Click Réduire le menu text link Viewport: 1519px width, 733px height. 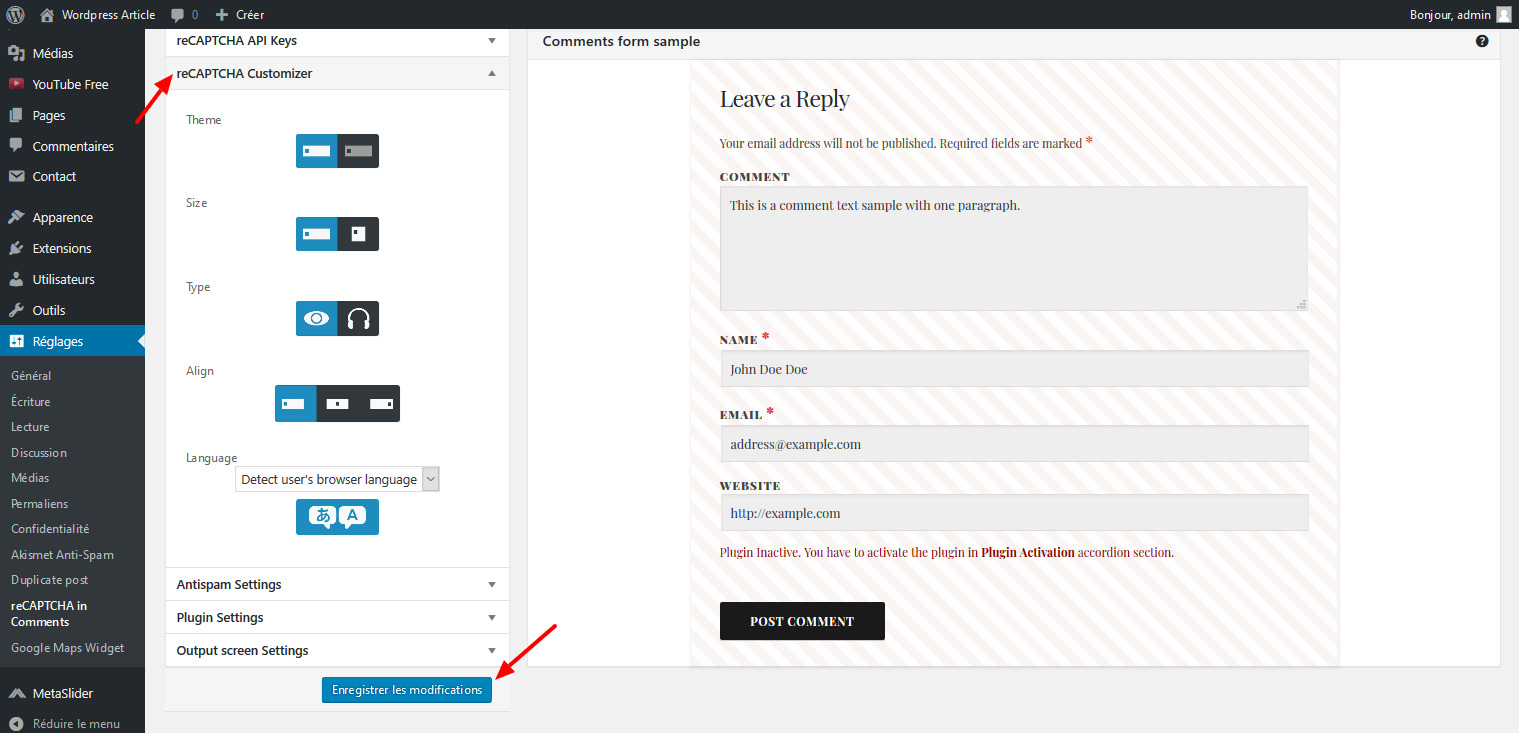(x=76, y=724)
